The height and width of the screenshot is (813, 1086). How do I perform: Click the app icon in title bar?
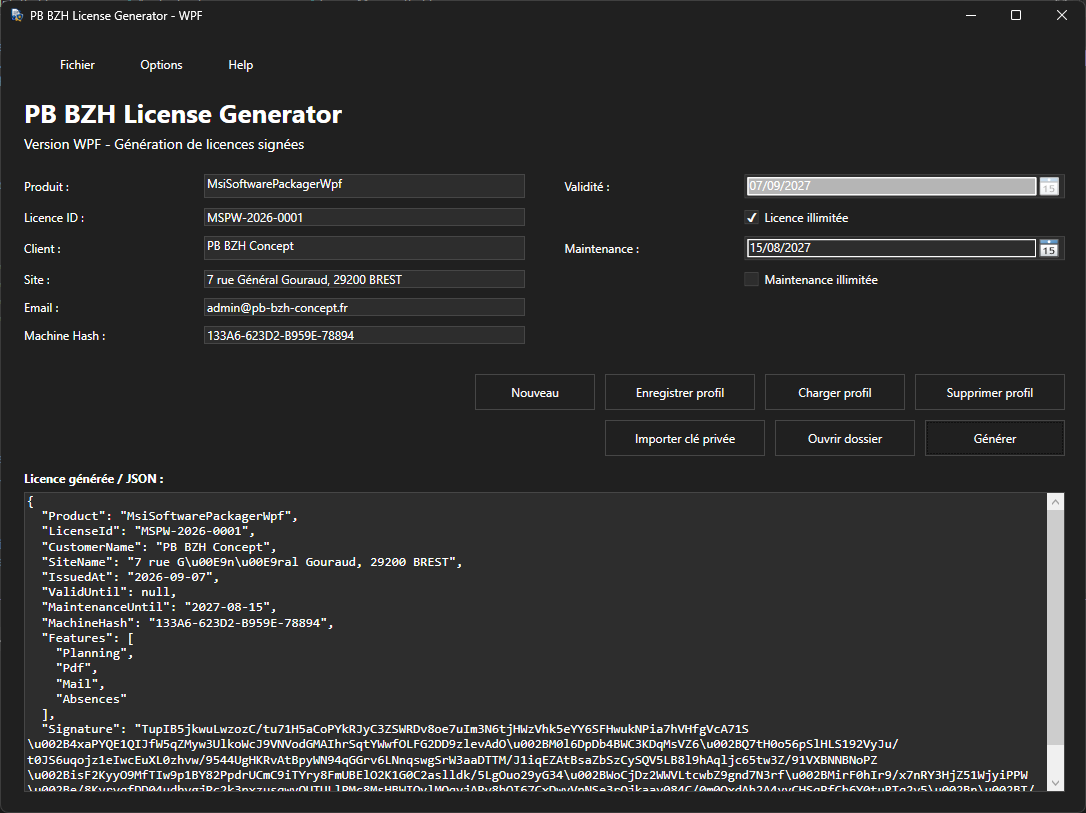pos(17,15)
